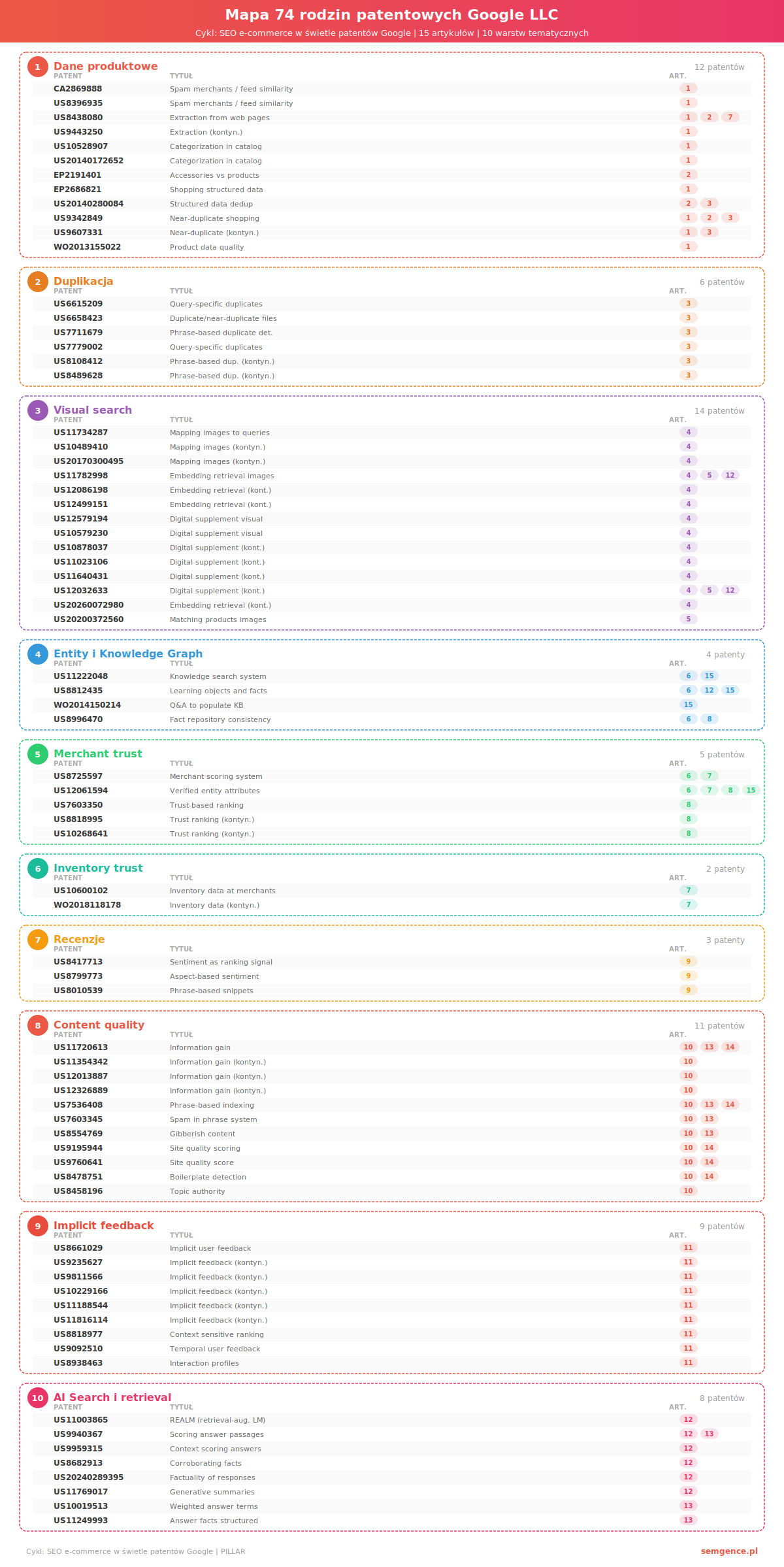Image resolution: width=784 pixels, height=1567 pixels.
Task: Click the blue number 4 circle beside Entity i Knowledge Graph
Action: pos(38,654)
